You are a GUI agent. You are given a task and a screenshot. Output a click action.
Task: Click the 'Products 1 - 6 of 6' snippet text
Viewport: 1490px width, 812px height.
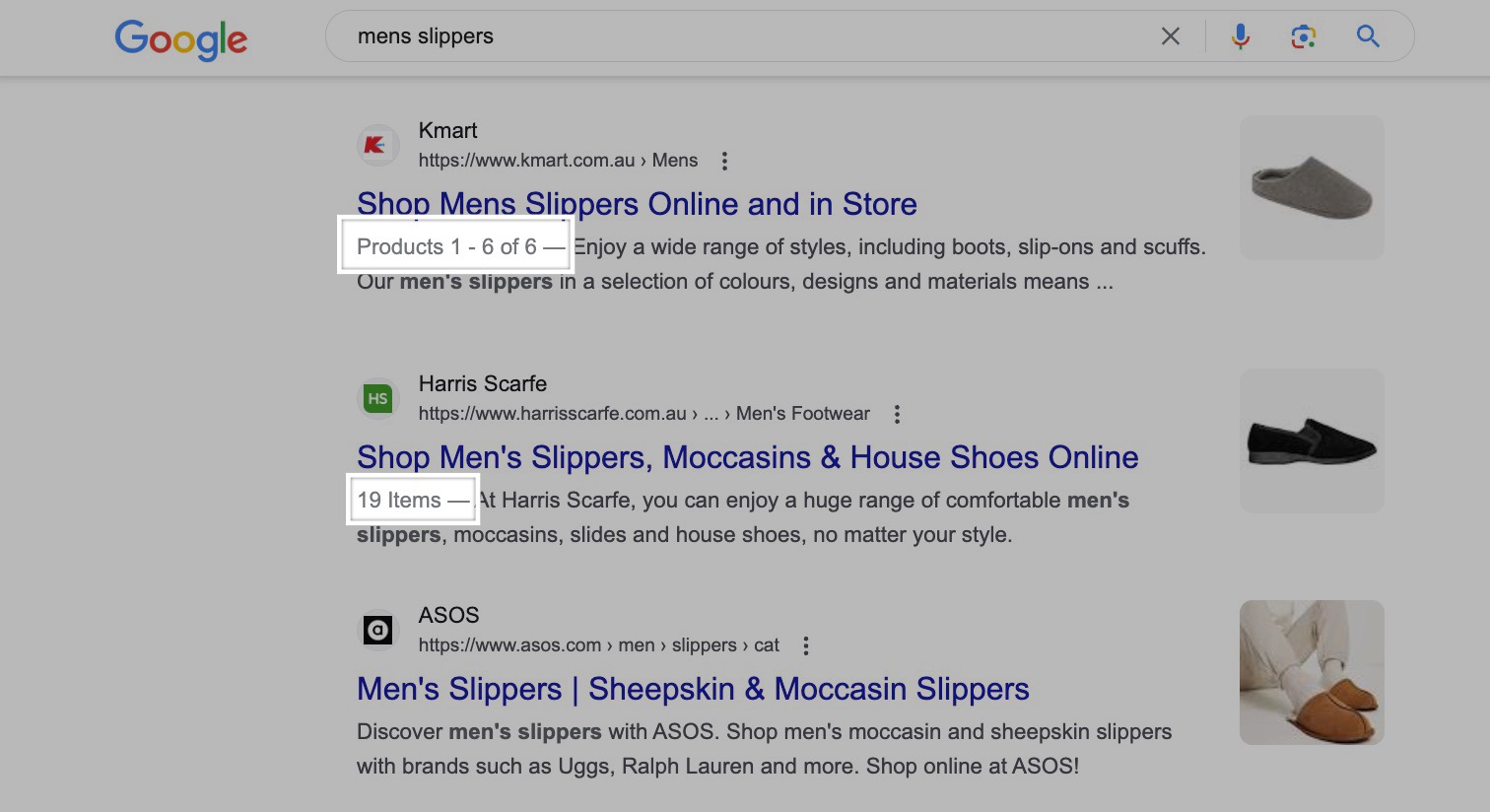[446, 246]
